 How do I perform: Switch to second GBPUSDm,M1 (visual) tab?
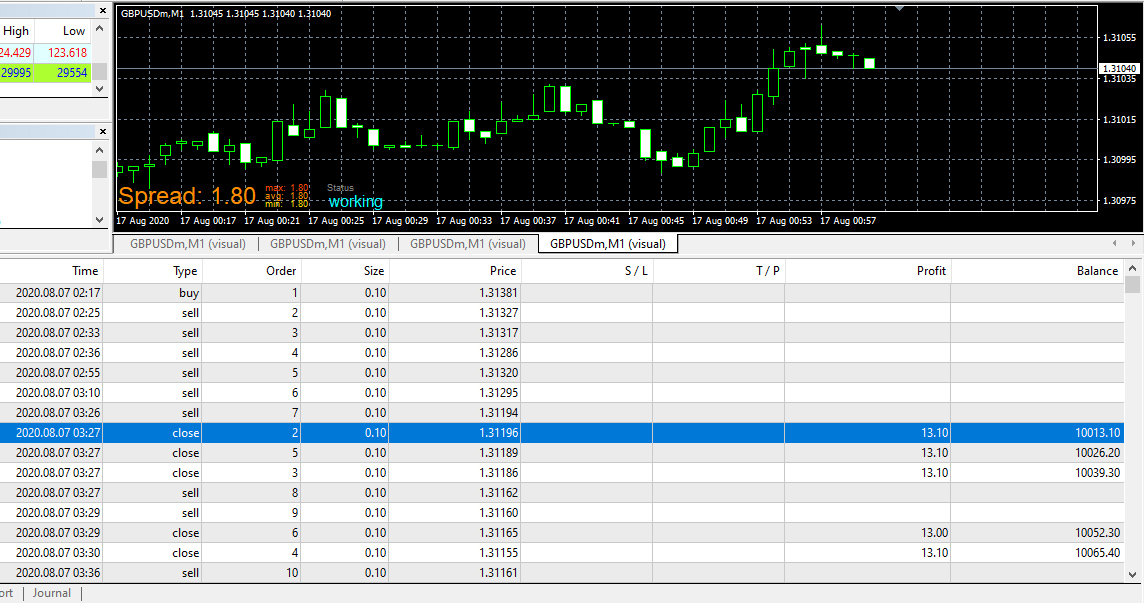[328, 244]
